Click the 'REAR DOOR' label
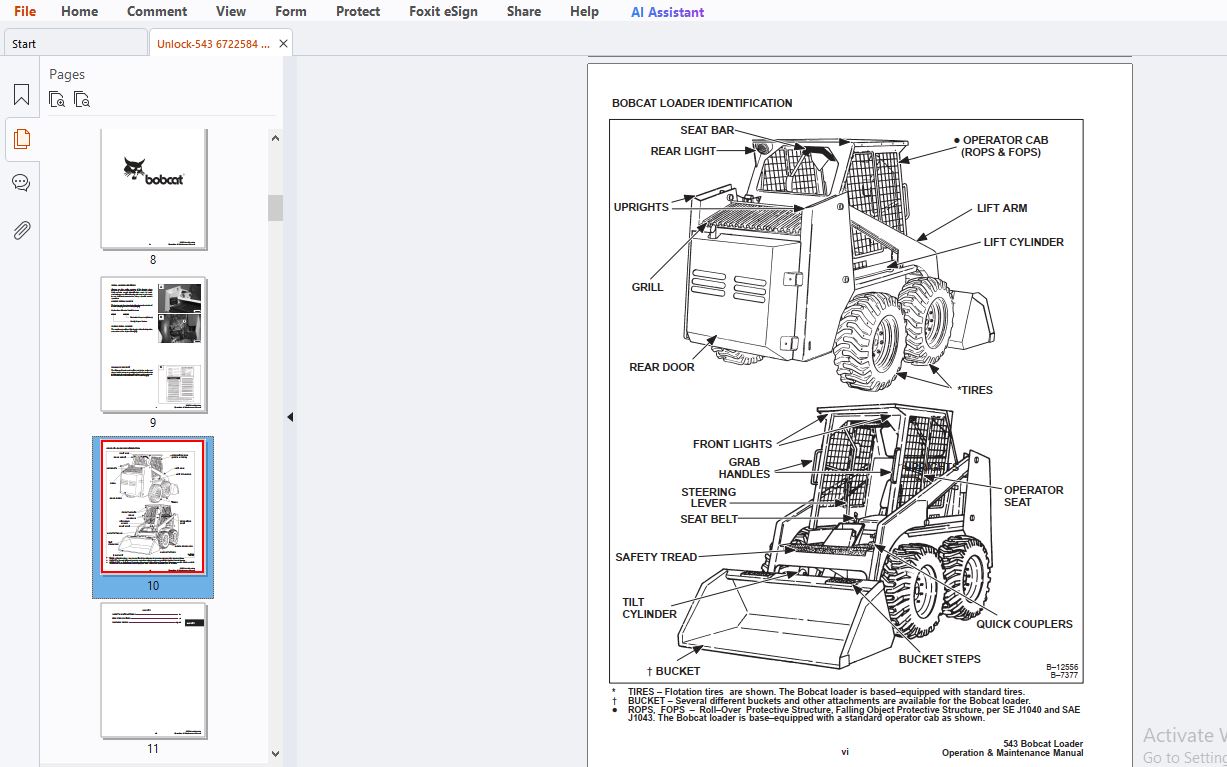 click(661, 367)
